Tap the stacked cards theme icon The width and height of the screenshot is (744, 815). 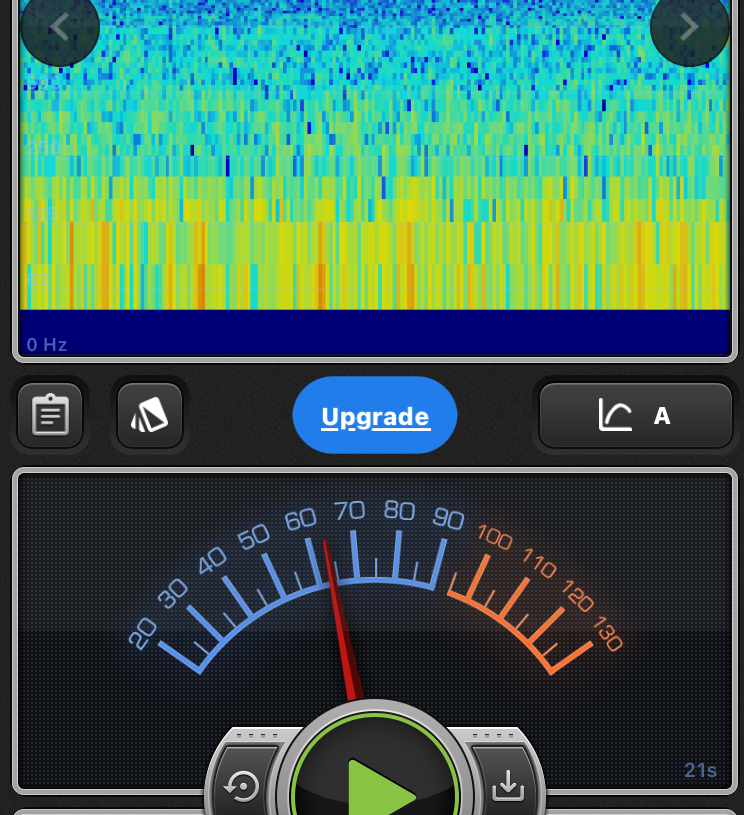[x=150, y=415]
